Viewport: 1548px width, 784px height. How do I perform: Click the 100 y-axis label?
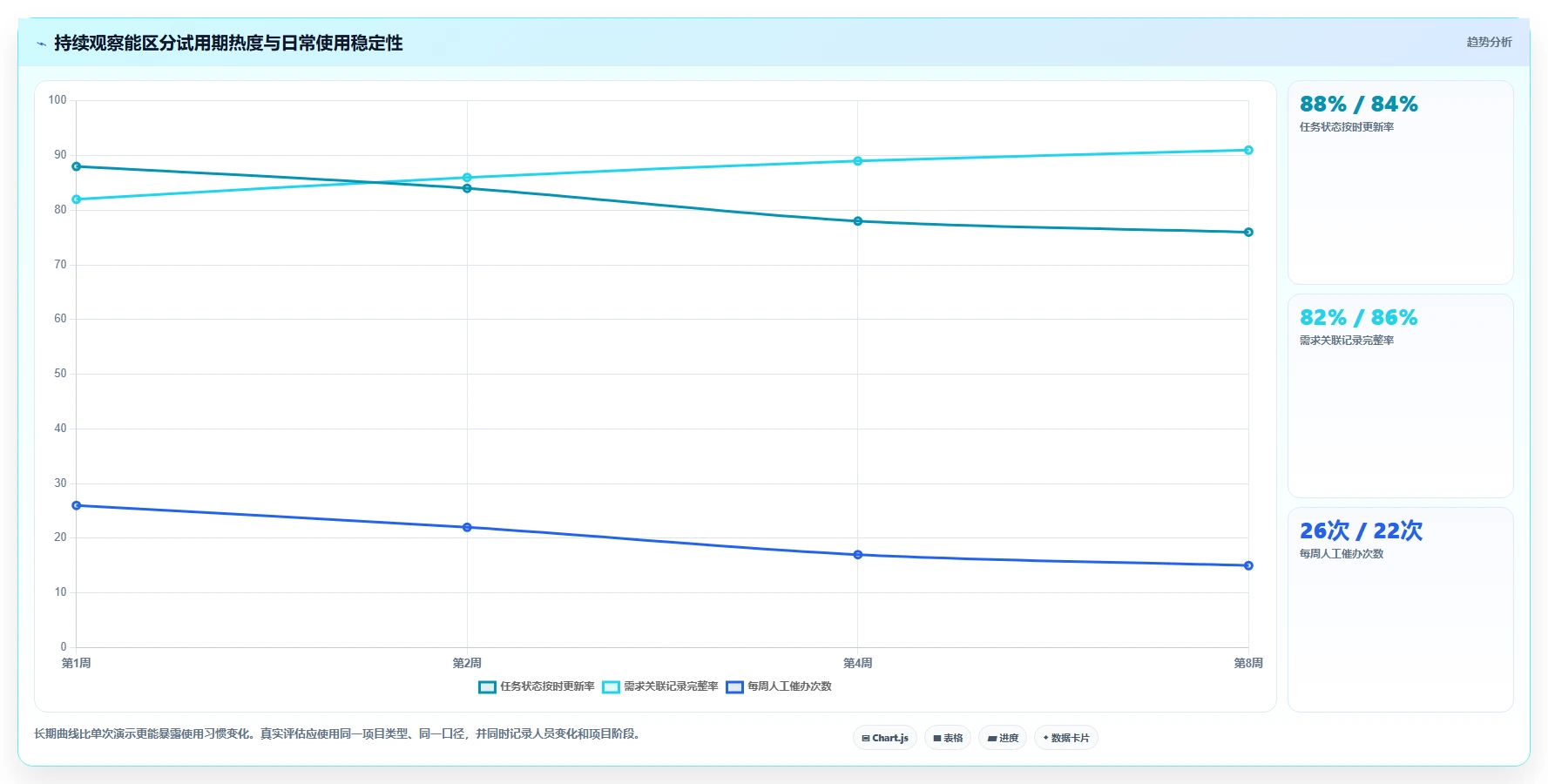point(57,100)
